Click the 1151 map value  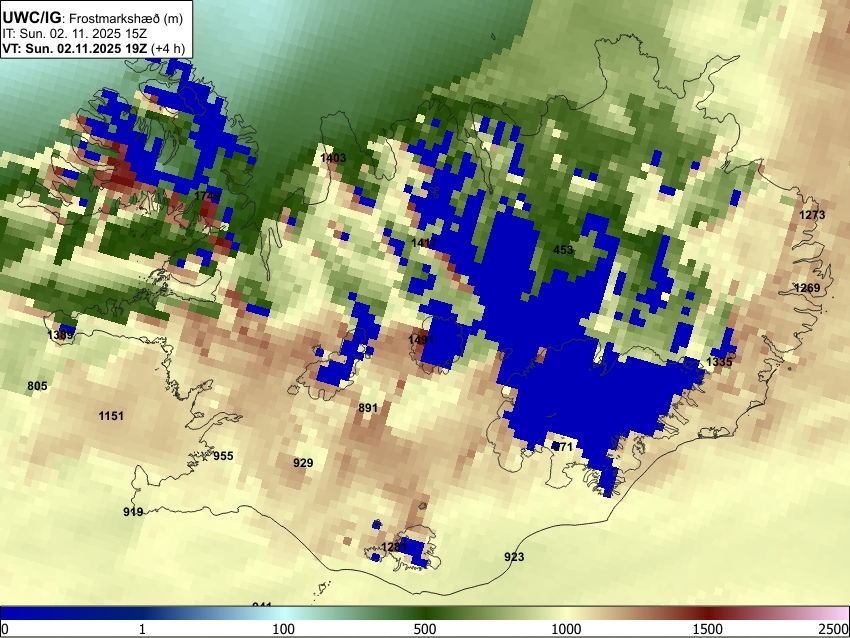pyautogui.click(x=111, y=416)
